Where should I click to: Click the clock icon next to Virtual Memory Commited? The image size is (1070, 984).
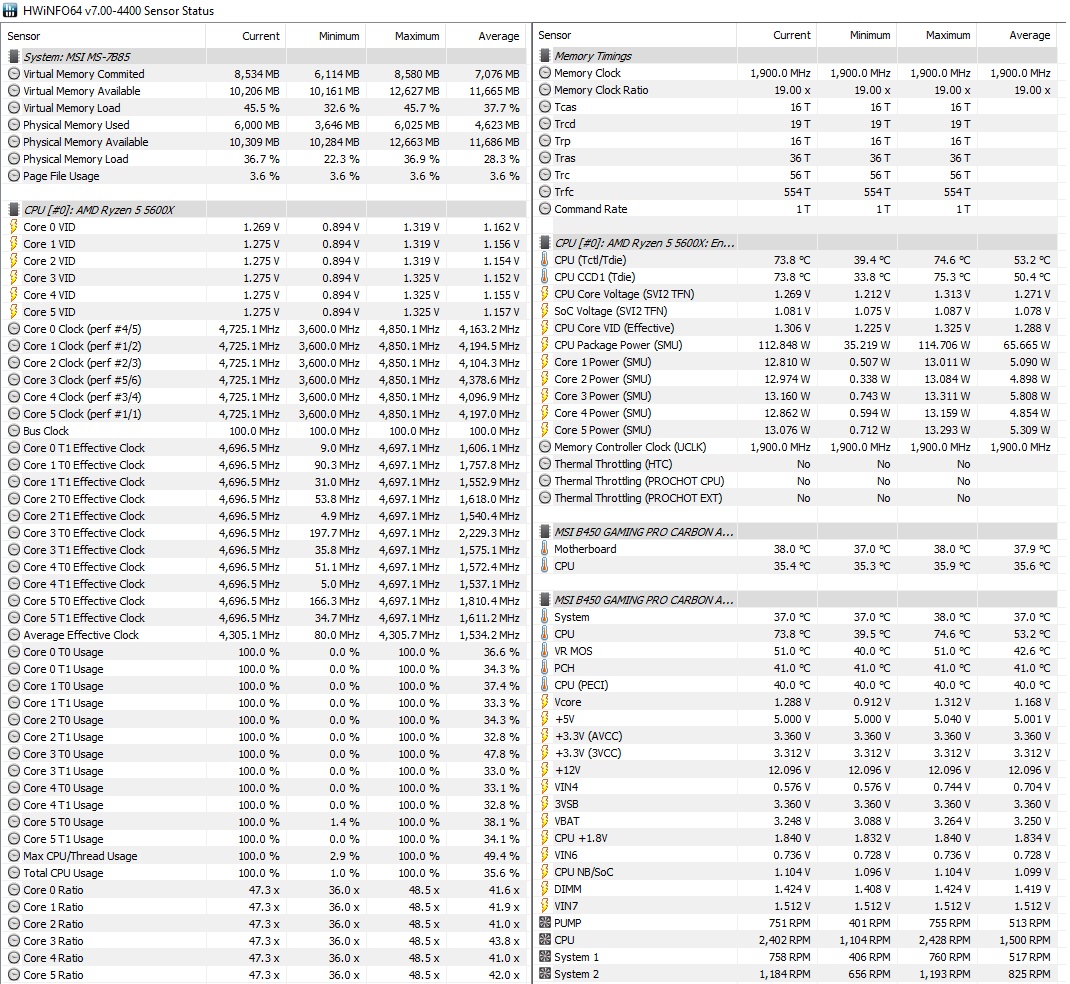tap(14, 74)
